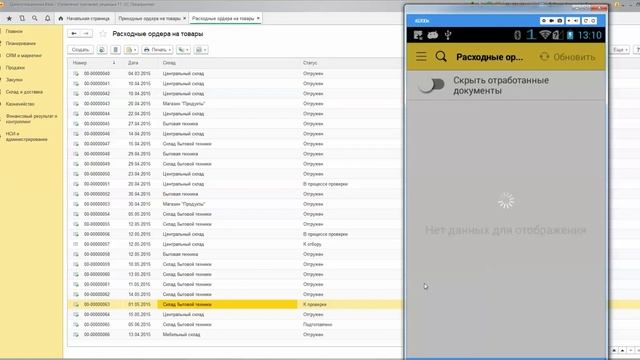640x360 pixels.
Task: Open the create-based-on dropdown in the toolbar
Action: [x=131, y=50]
